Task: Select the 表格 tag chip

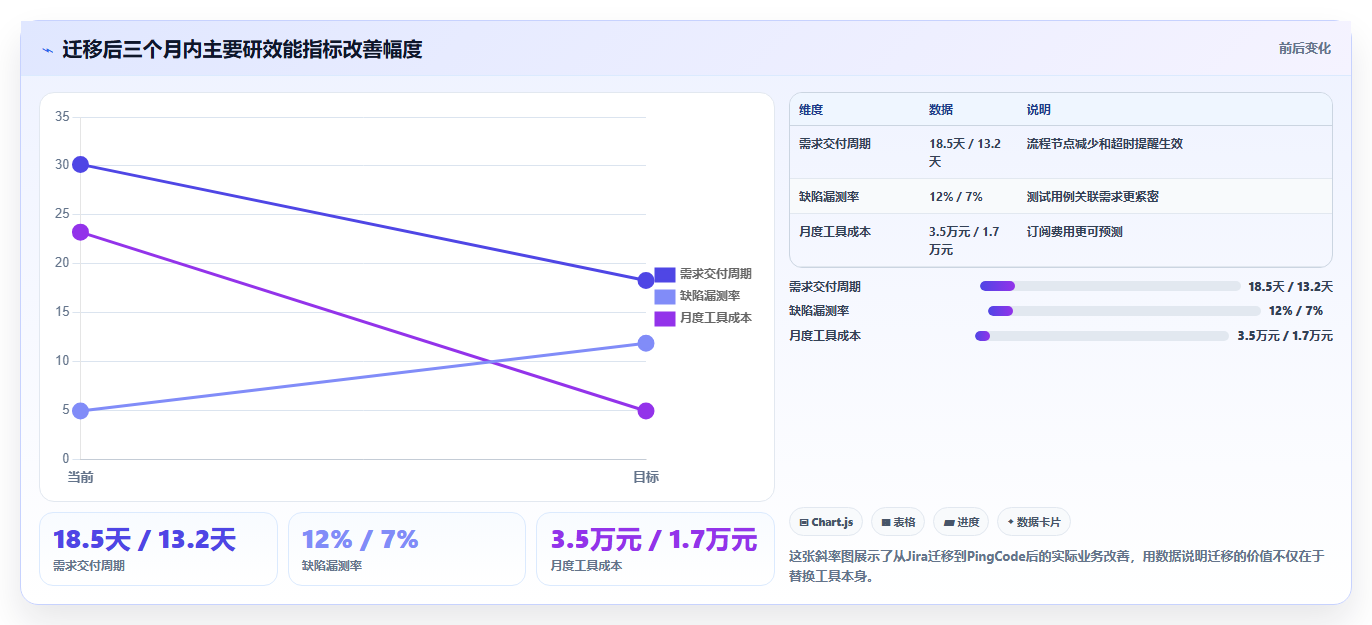Action: (898, 522)
